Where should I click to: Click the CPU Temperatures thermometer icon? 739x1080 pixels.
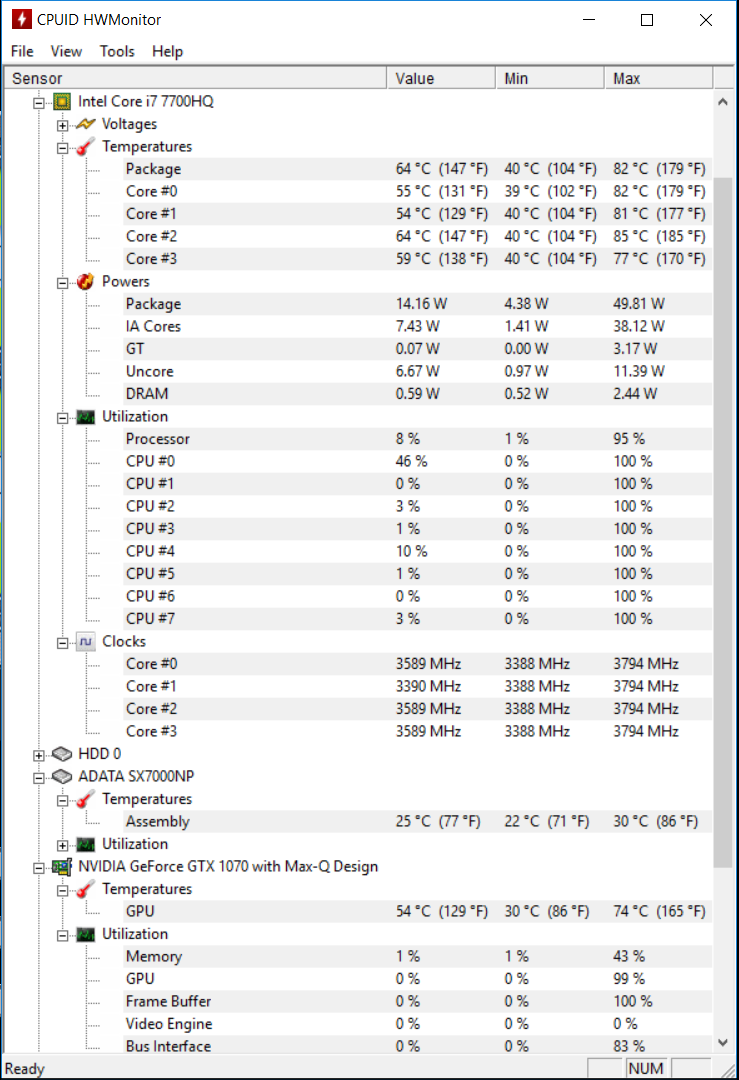(85, 147)
